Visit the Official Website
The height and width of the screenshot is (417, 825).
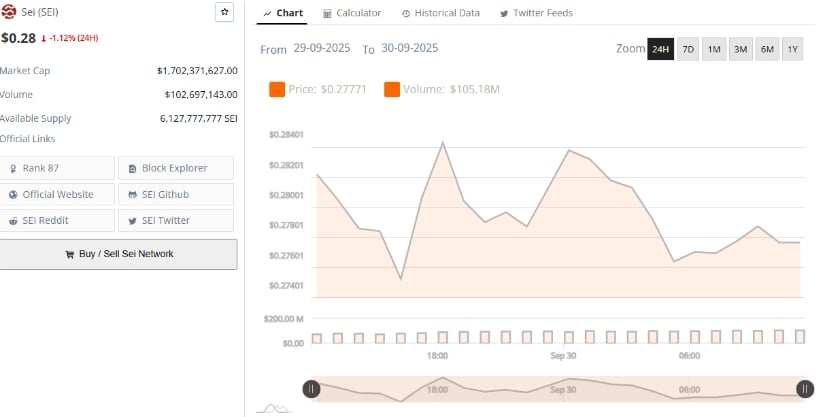[58, 194]
